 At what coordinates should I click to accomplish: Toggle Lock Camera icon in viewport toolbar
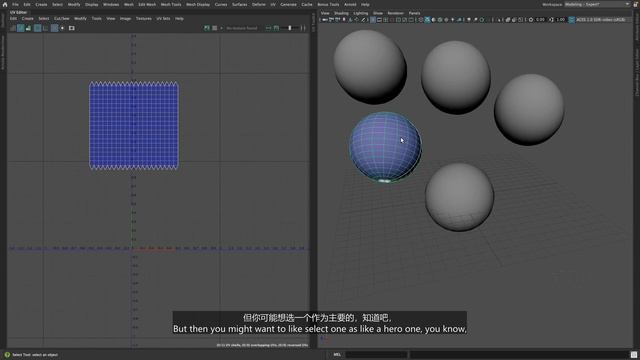(x=331, y=20)
